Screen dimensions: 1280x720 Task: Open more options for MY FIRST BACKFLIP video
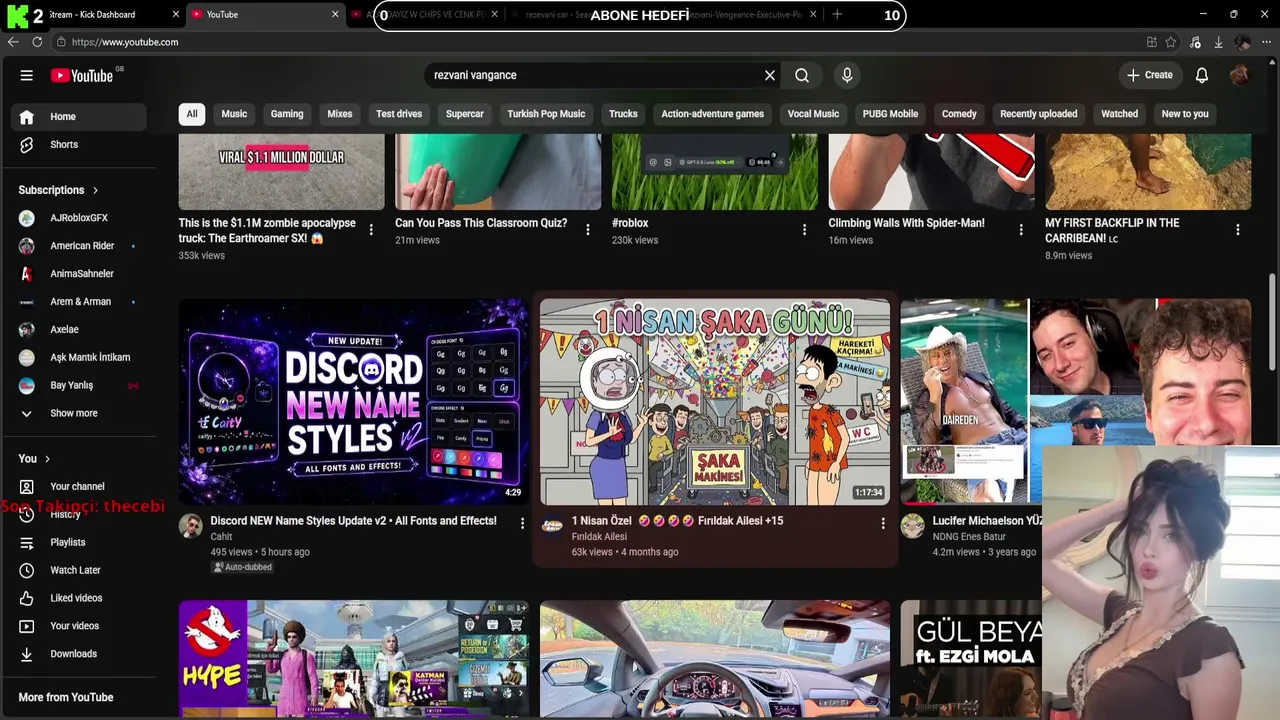click(1238, 230)
